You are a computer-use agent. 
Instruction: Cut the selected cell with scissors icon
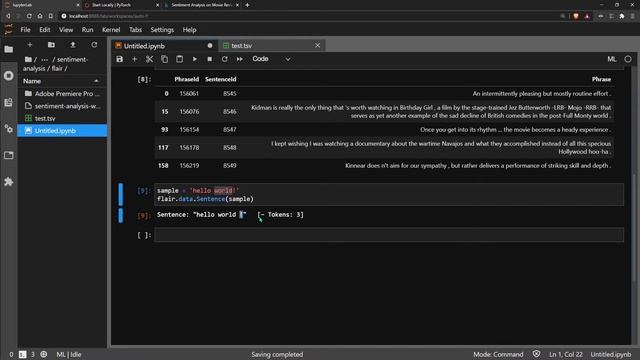tap(149, 59)
